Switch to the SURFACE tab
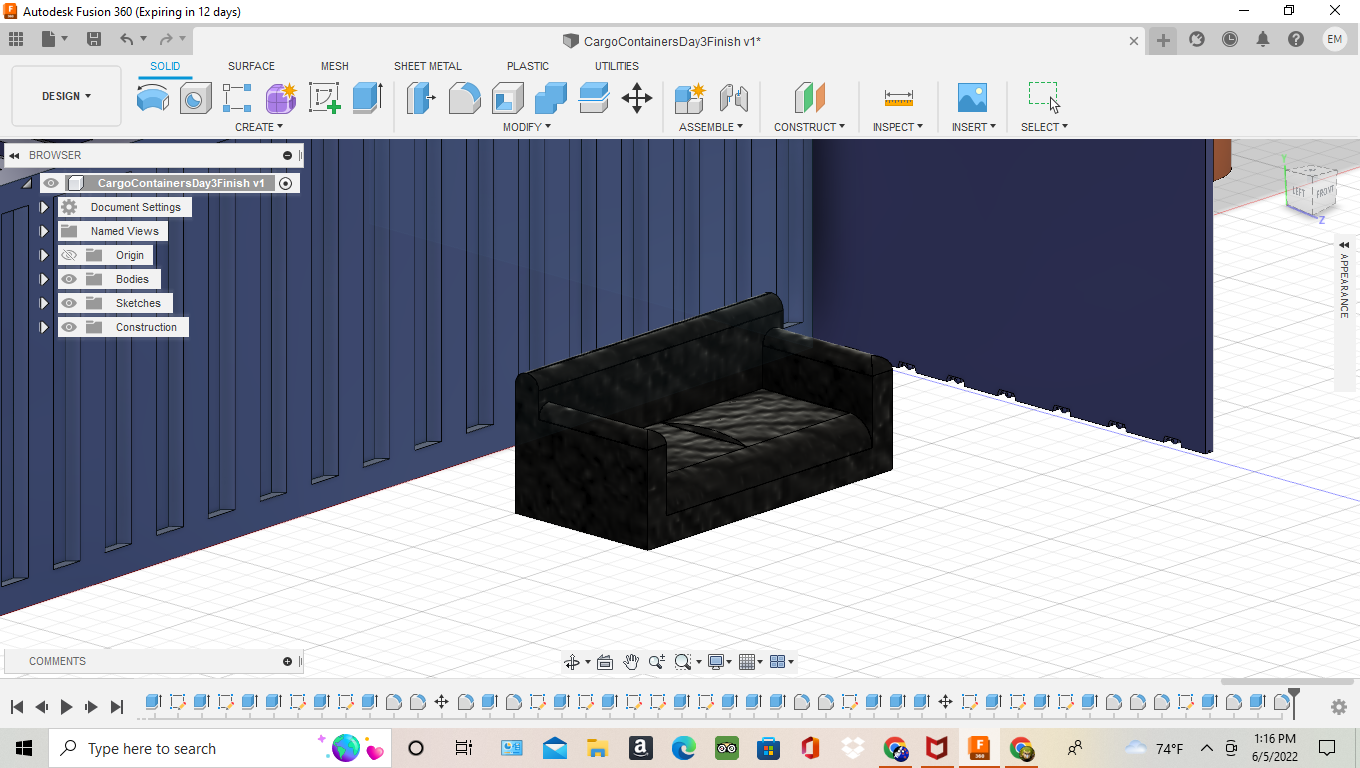The image size is (1360, 768). pos(251,66)
